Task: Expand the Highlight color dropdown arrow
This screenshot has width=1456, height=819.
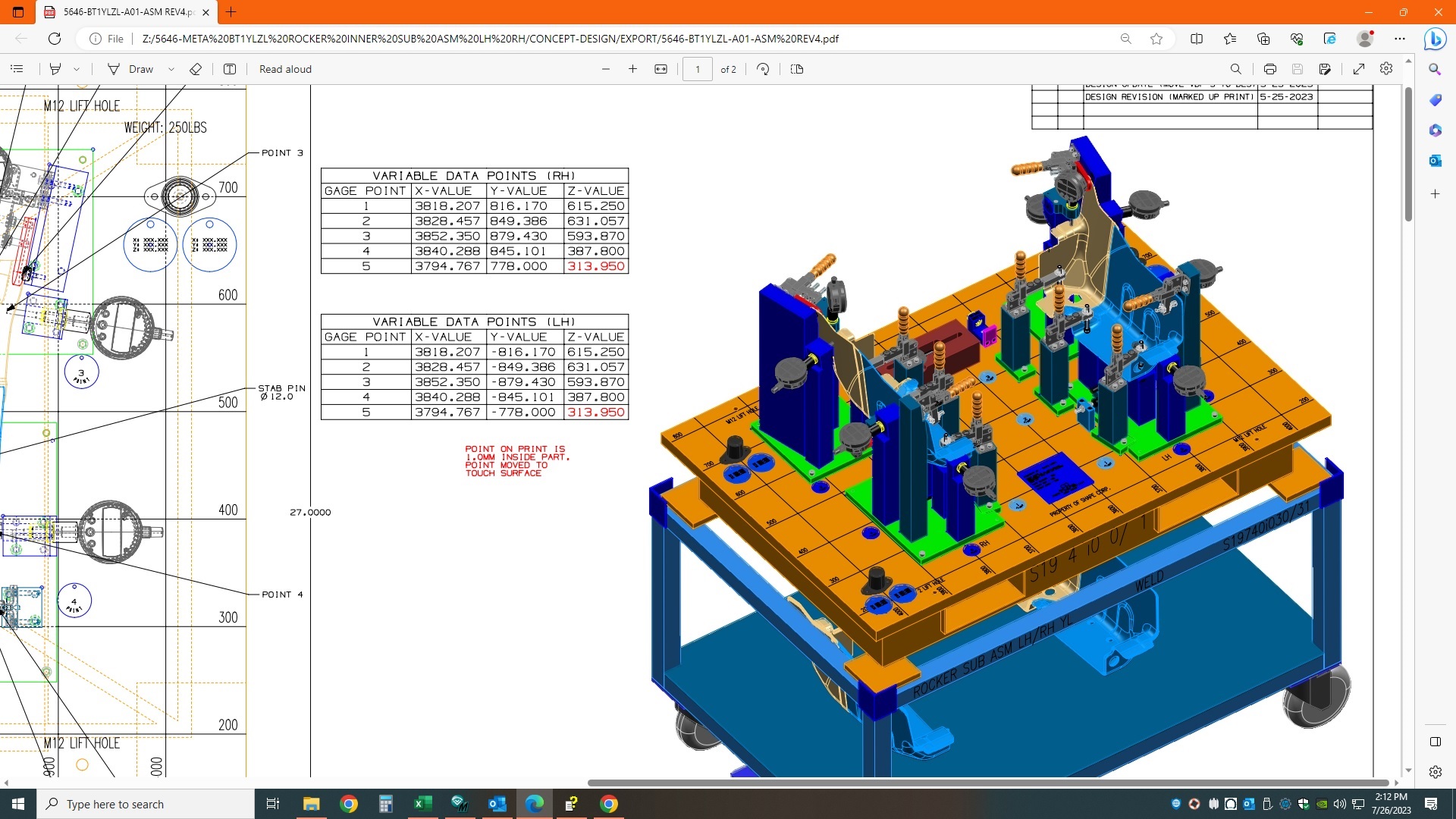Action: tap(77, 69)
